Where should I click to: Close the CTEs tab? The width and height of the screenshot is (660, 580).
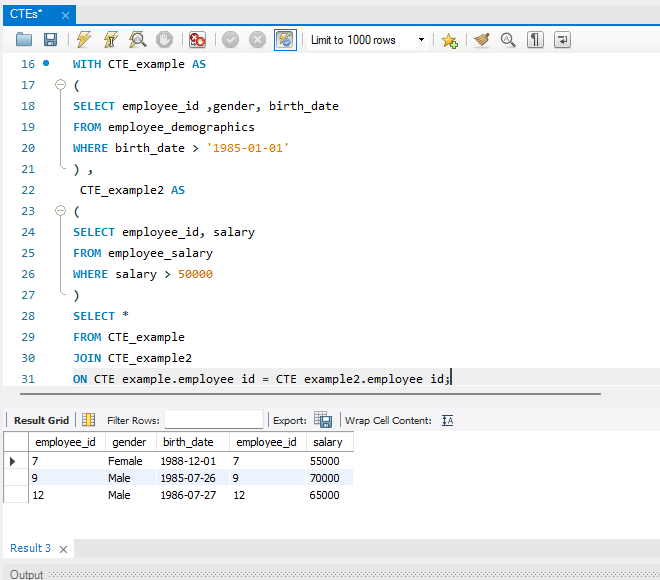pos(65,16)
